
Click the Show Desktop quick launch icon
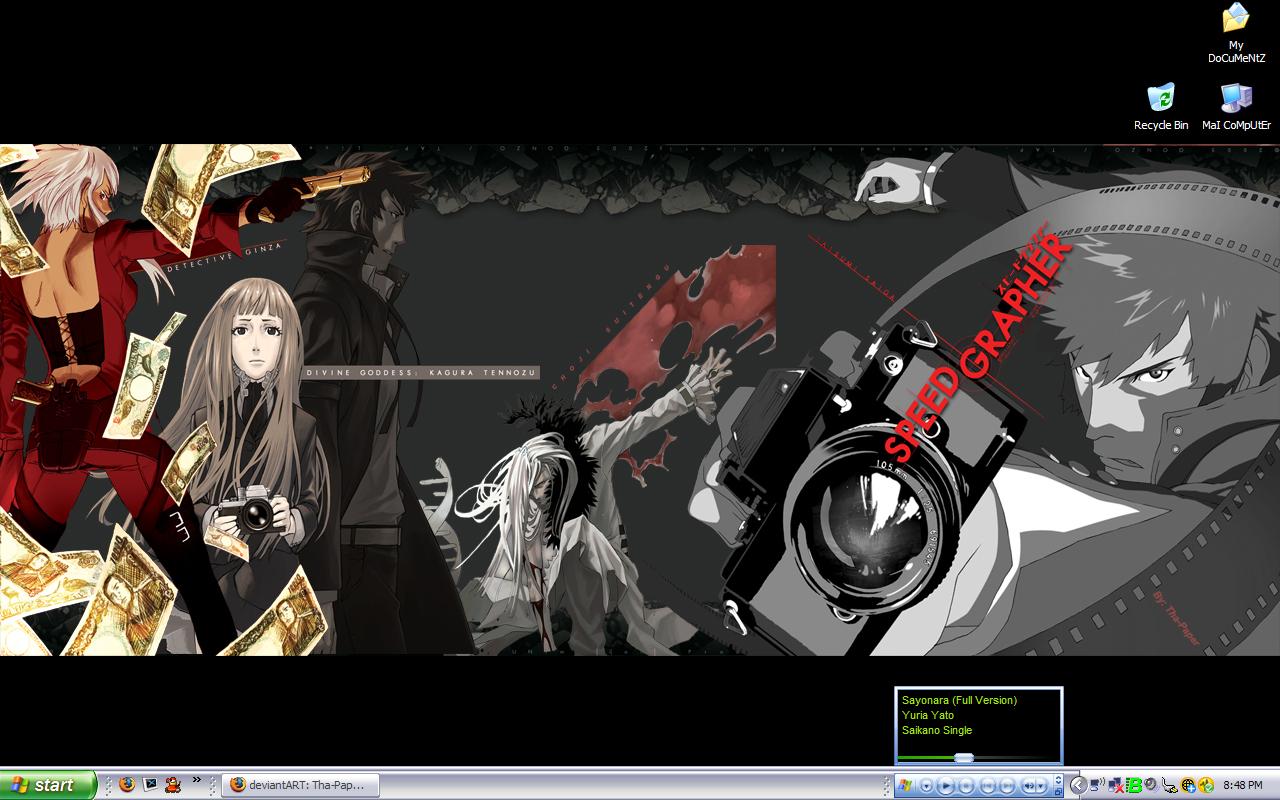tap(150, 785)
